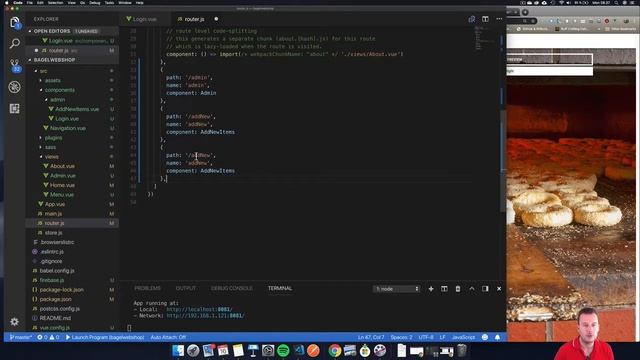The height and width of the screenshot is (360, 640).
Task: Kill the terminal with the trash icon
Action: pyautogui.click(x=458, y=289)
